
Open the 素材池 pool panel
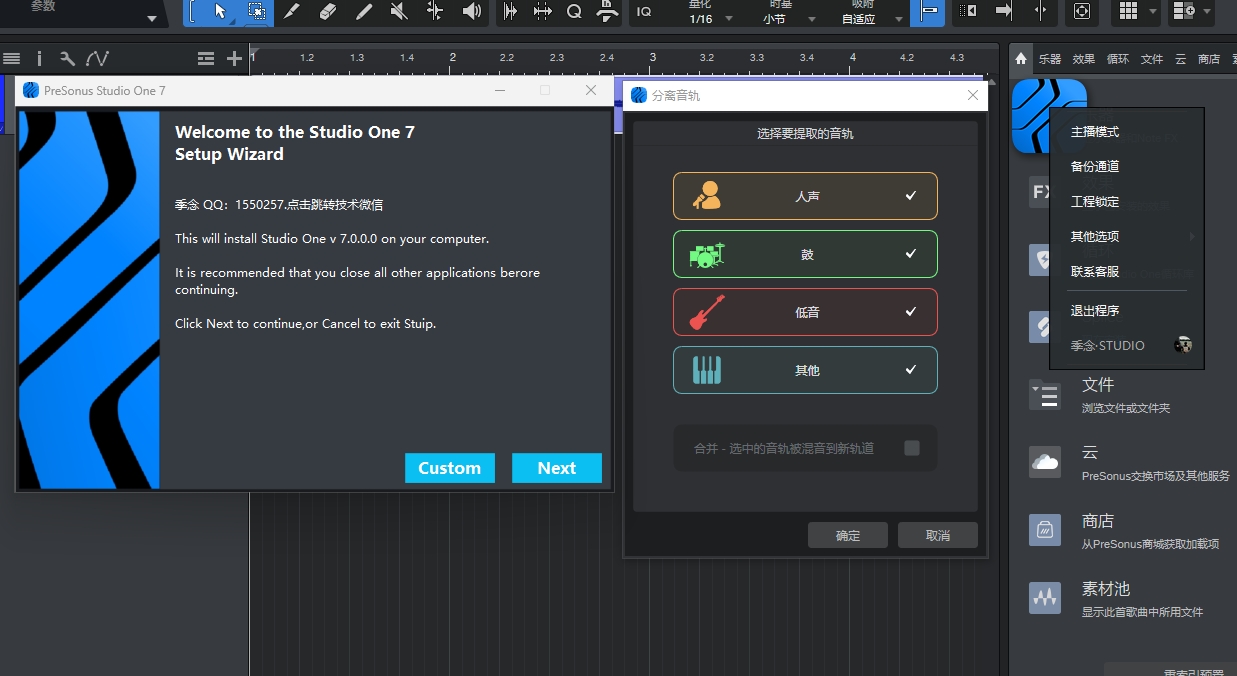pos(1106,589)
